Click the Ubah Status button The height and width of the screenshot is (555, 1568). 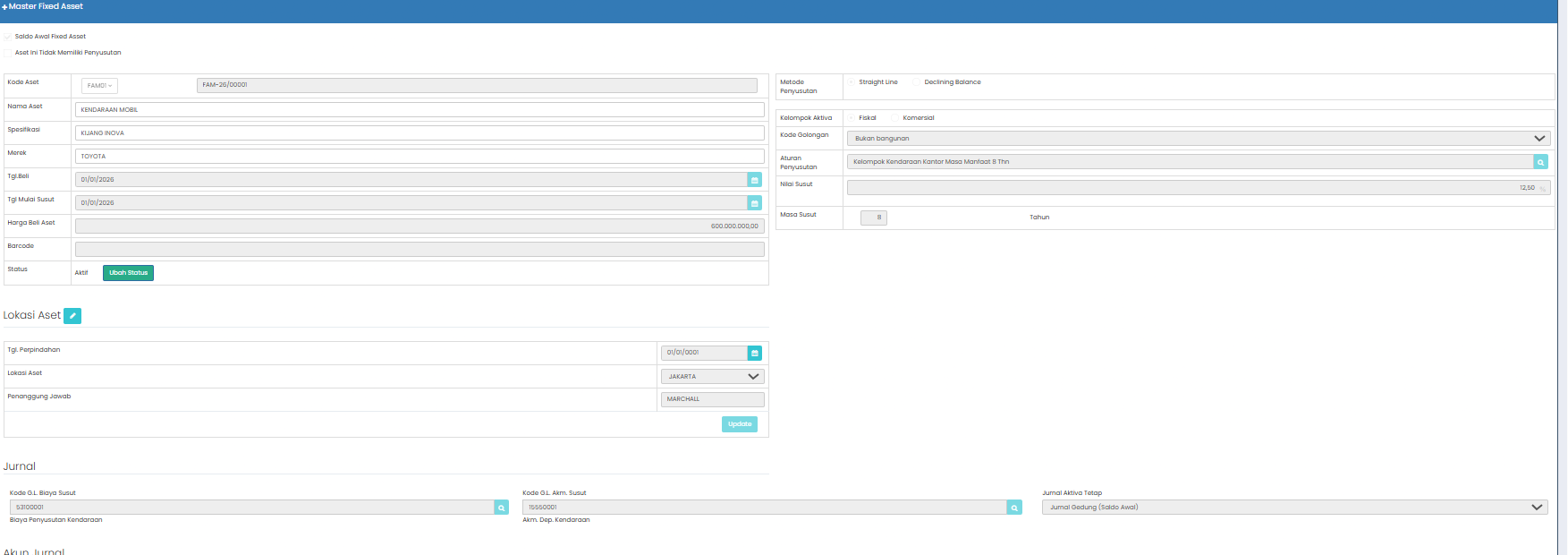pyautogui.click(x=128, y=273)
